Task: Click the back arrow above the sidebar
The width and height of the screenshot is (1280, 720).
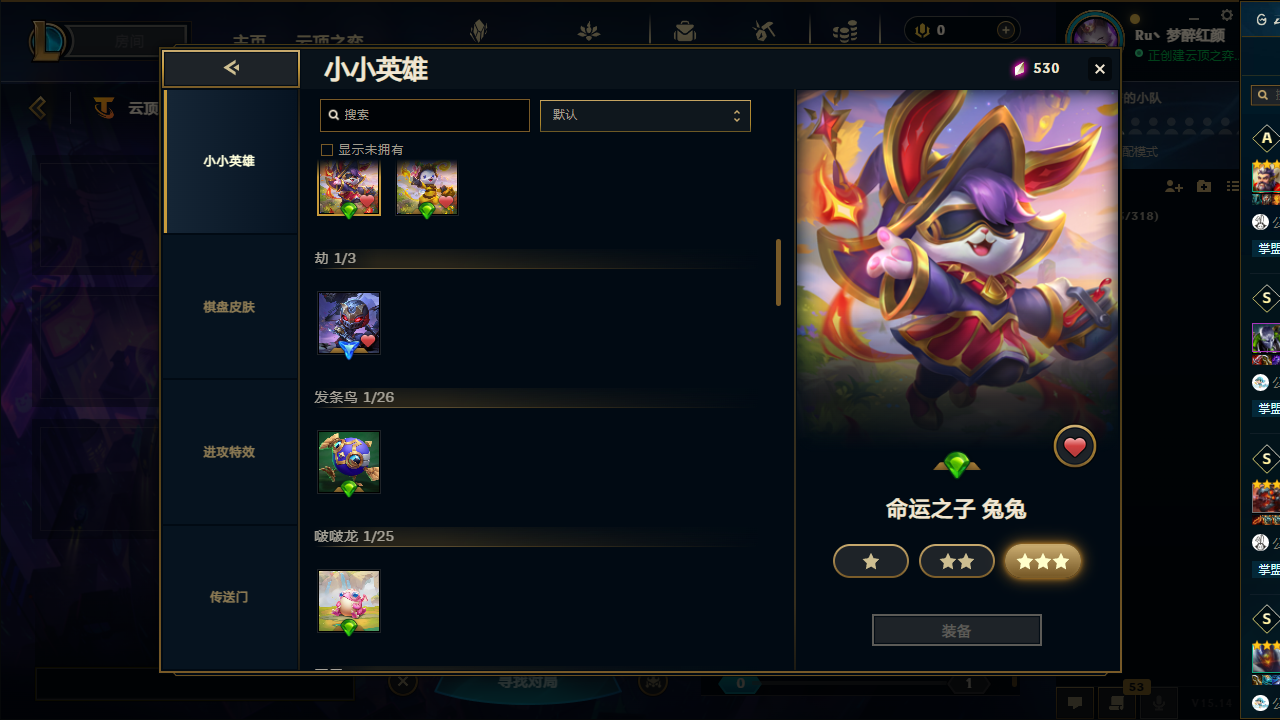Action: pos(231,68)
